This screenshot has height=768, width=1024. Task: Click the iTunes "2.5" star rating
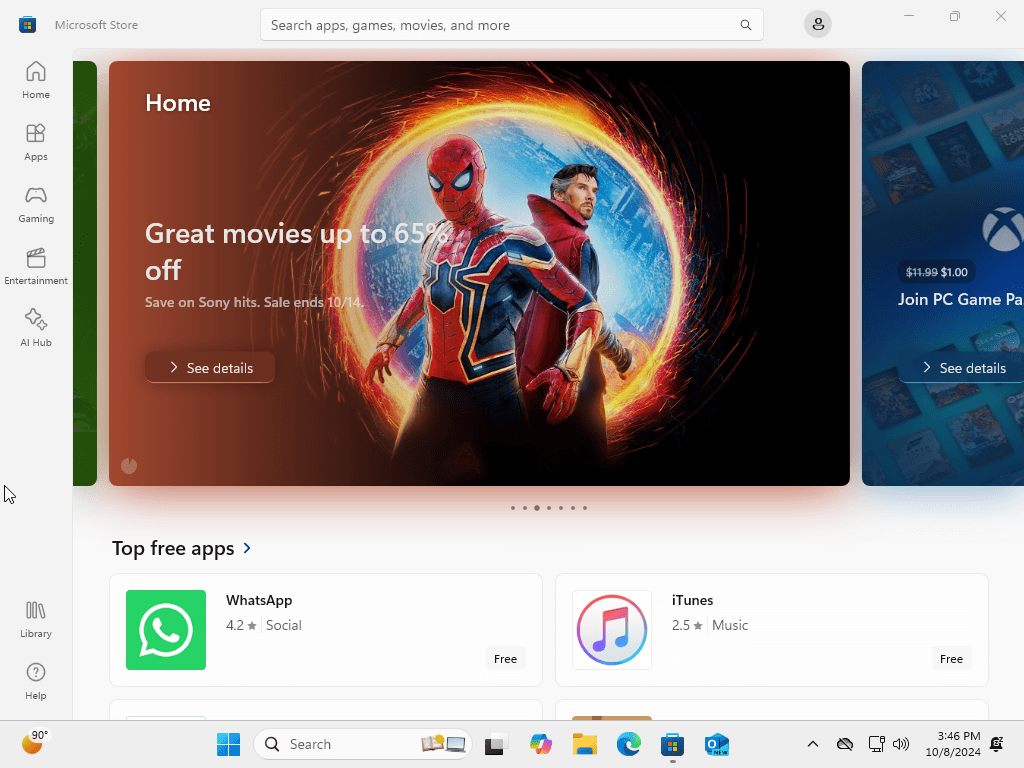point(687,625)
